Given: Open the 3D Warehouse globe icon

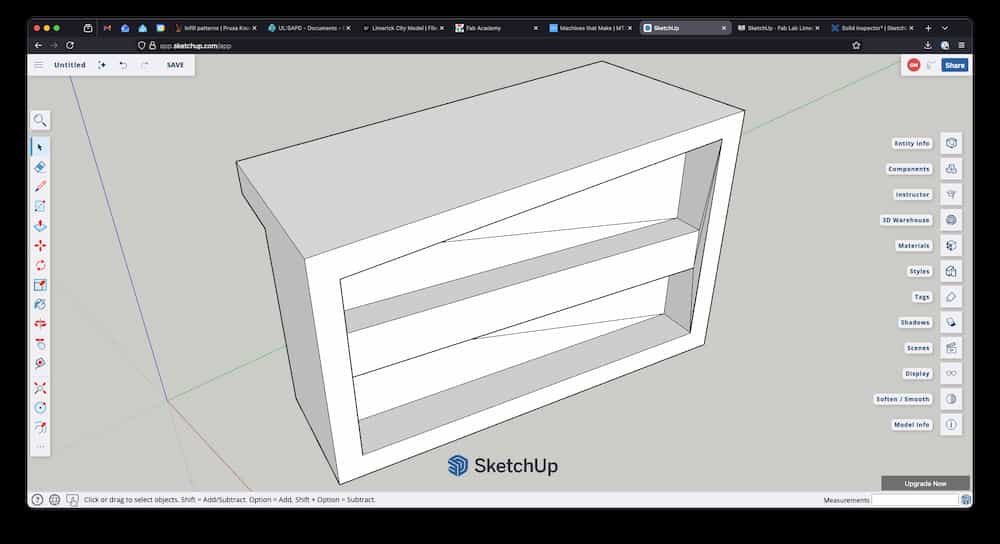Looking at the screenshot, I should pyautogui.click(x=951, y=220).
